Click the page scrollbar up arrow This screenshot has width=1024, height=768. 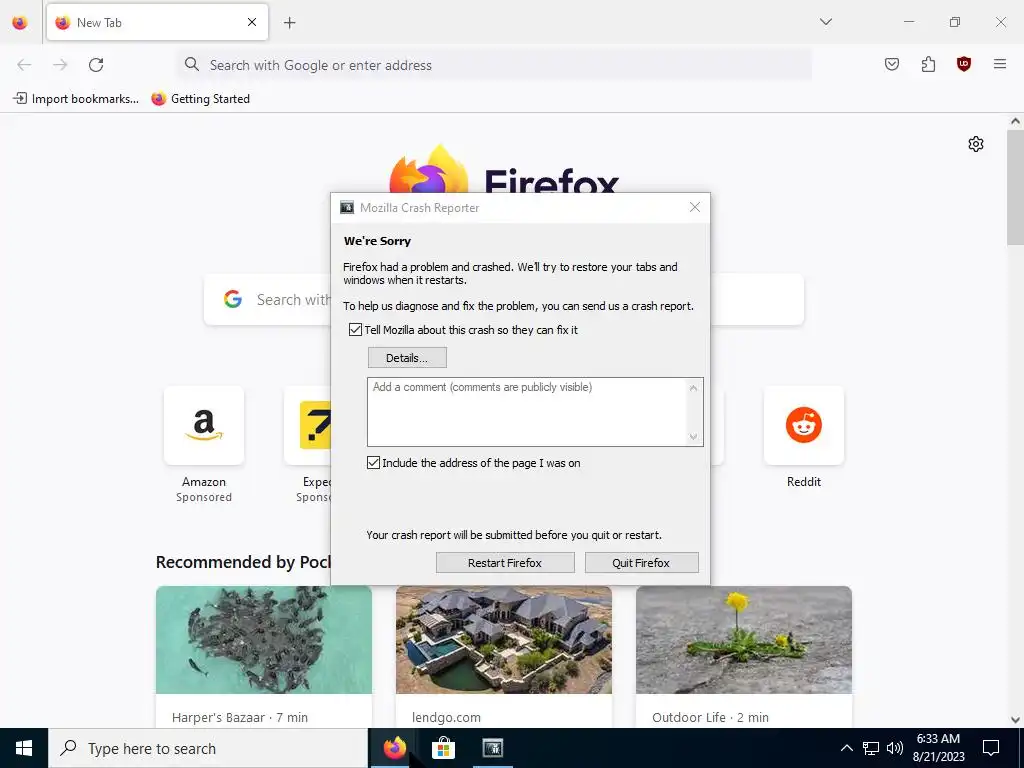click(1015, 121)
